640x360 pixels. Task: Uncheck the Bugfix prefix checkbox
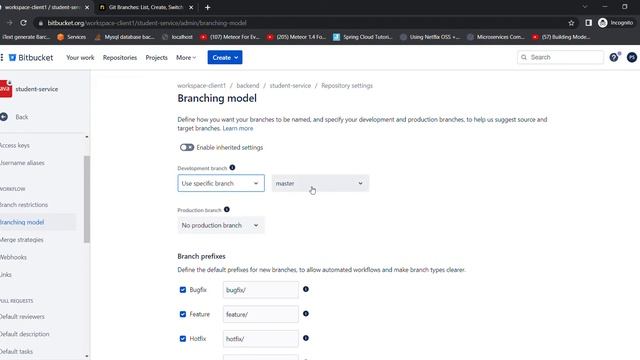(x=183, y=290)
